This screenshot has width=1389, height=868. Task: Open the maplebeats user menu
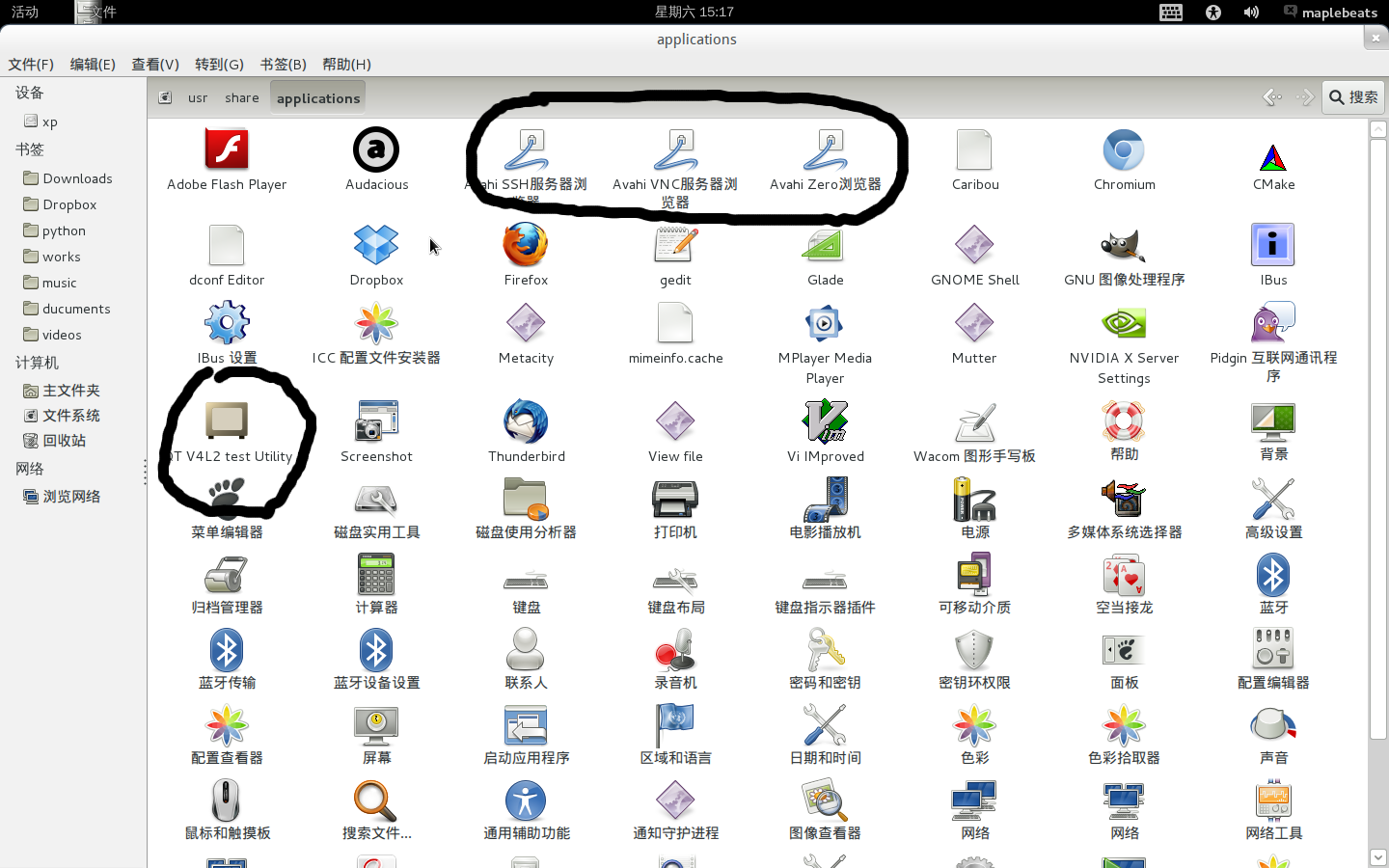pyautogui.click(x=1330, y=12)
